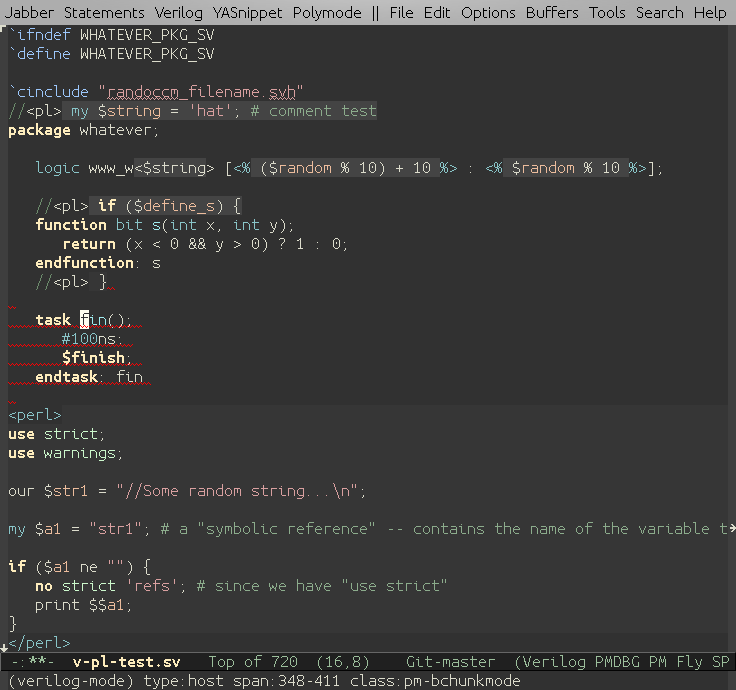This screenshot has width=736, height=690.
Task: Click the line truncation arrow at right edge
Action: tap(731, 528)
